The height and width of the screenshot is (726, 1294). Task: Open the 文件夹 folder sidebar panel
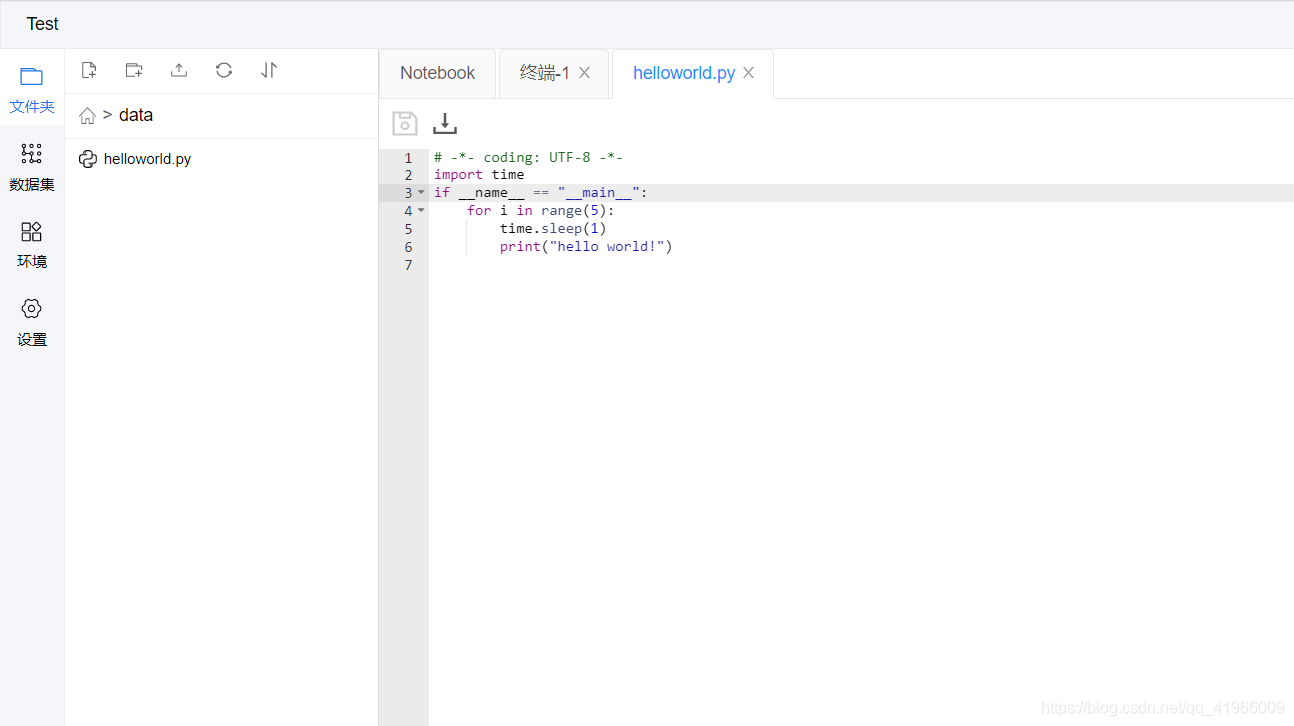pyautogui.click(x=32, y=90)
